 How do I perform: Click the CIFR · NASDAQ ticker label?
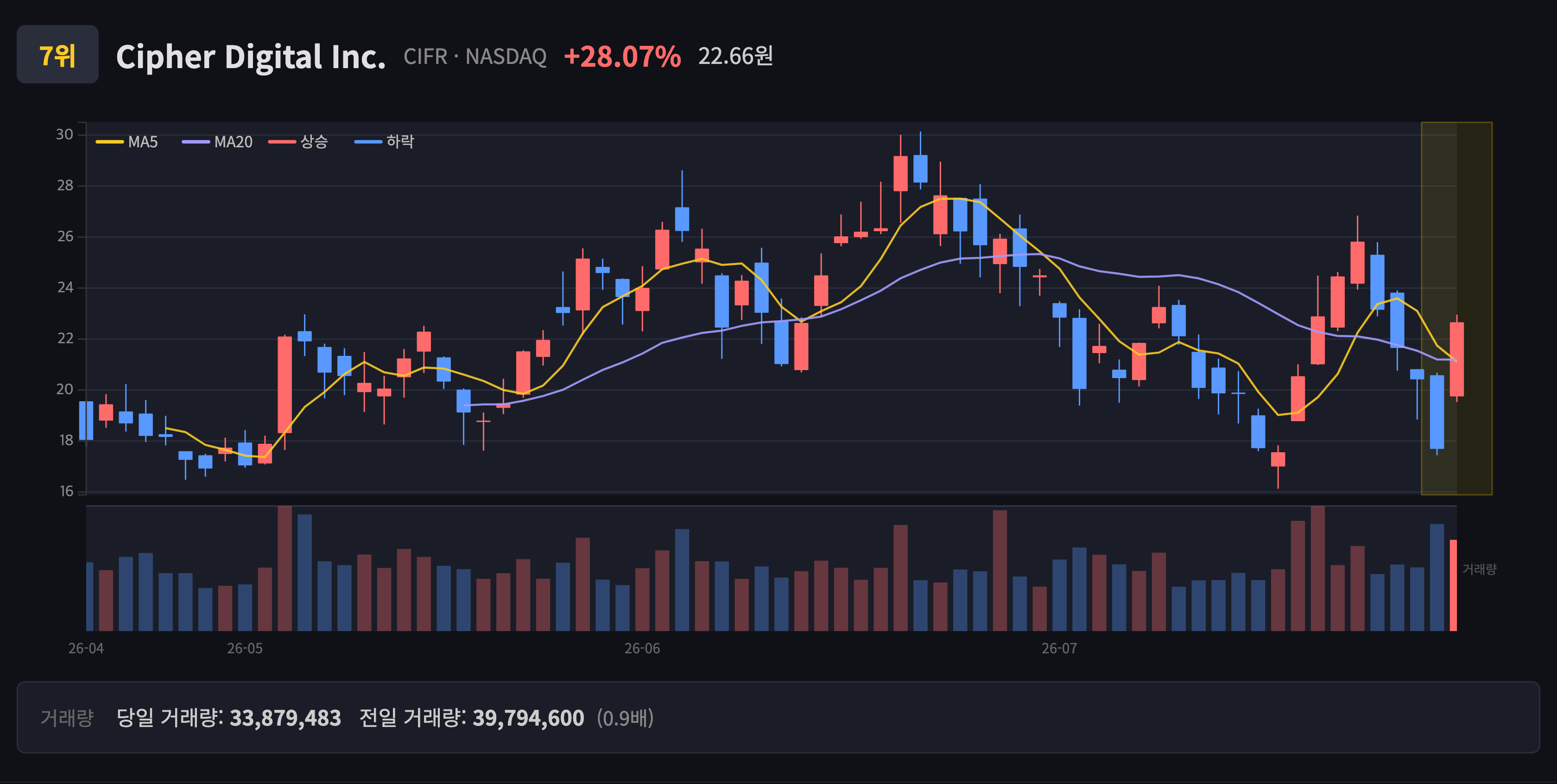pyautogui.click(x=475, y=57)
